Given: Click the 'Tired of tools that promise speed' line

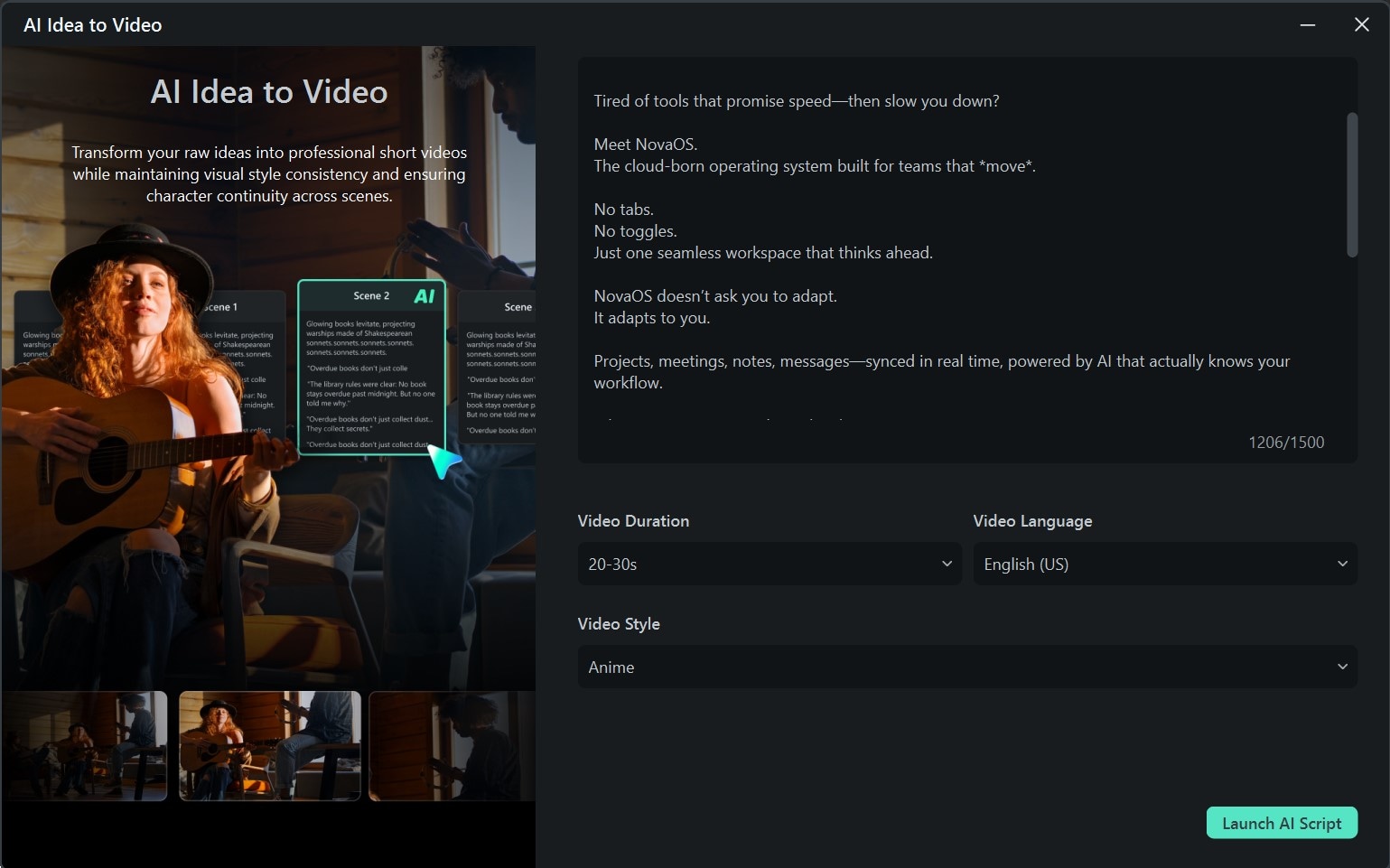Looking at the screenshot, I should click(797, 101).
